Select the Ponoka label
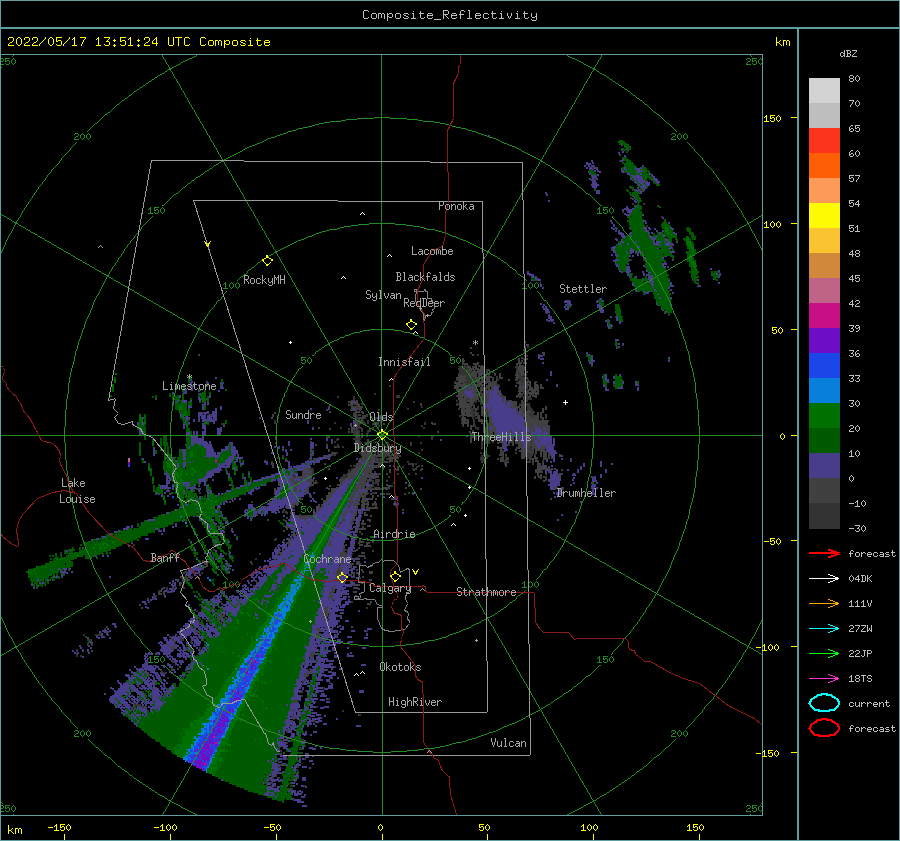 pyautogui.click(x=456, y=206)
